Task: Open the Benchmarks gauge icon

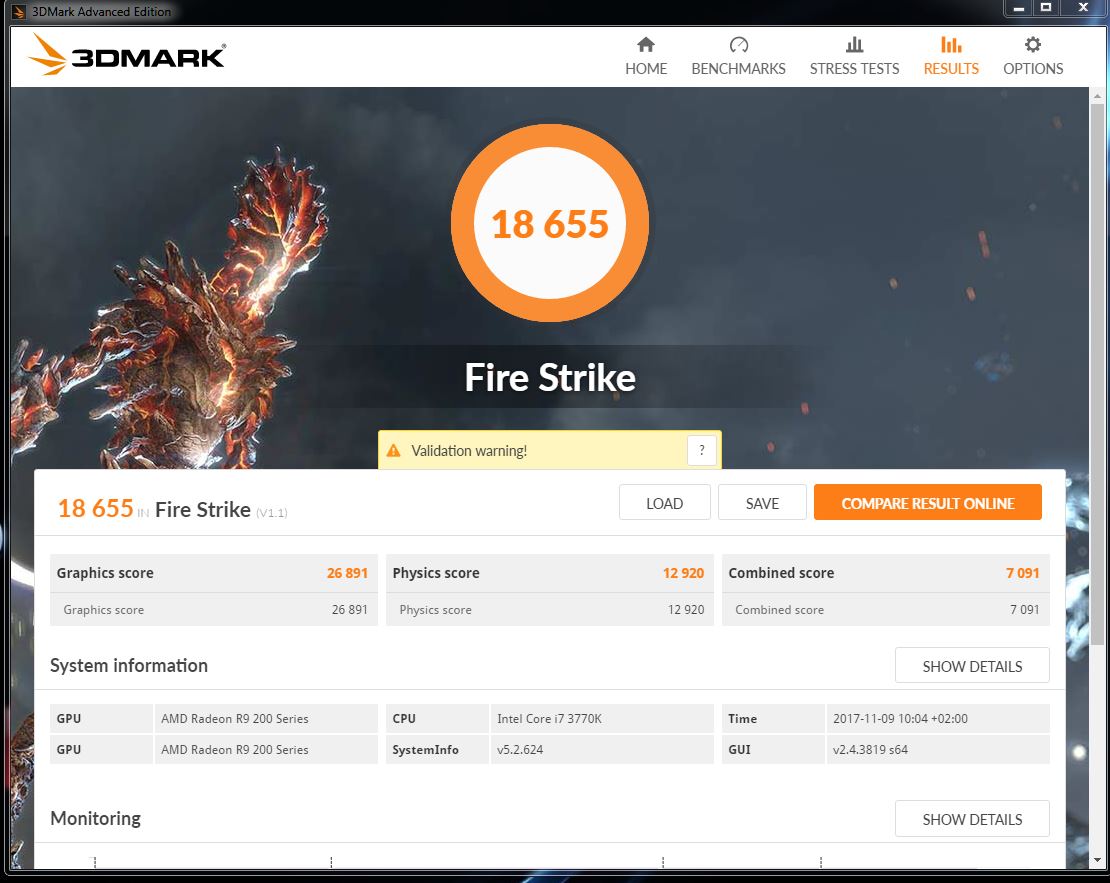Action: pyautogui.click(x=738, y=45)
